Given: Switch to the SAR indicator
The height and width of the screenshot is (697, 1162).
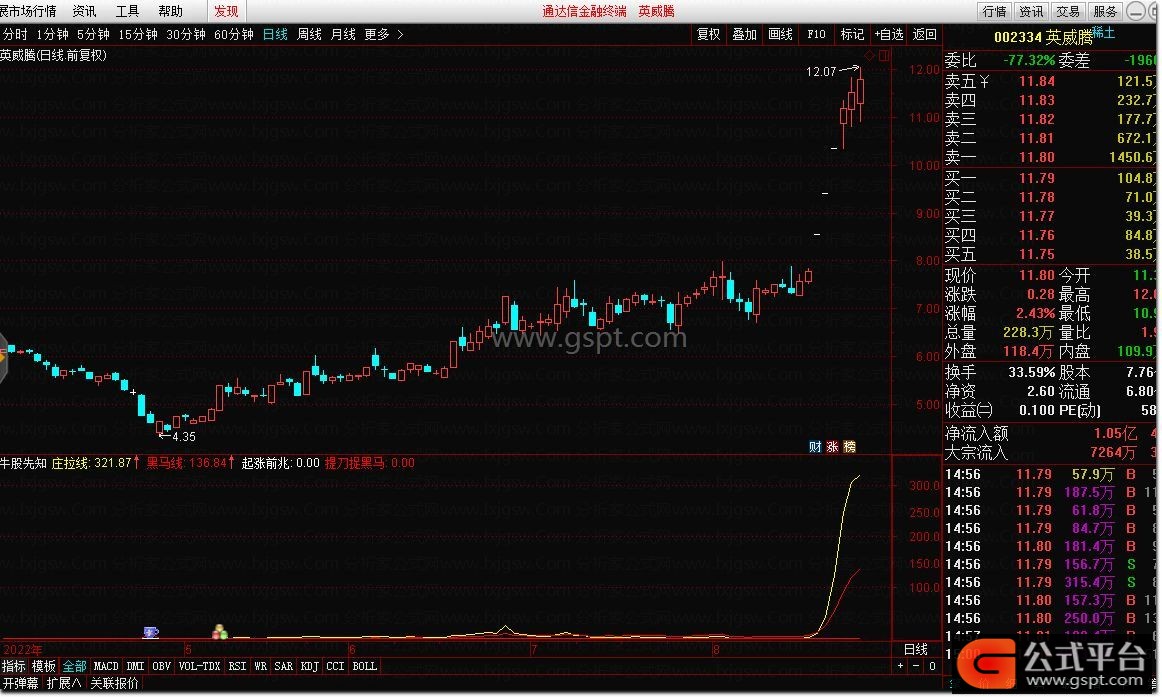Looking at the screenshot, I should point(284,666).
